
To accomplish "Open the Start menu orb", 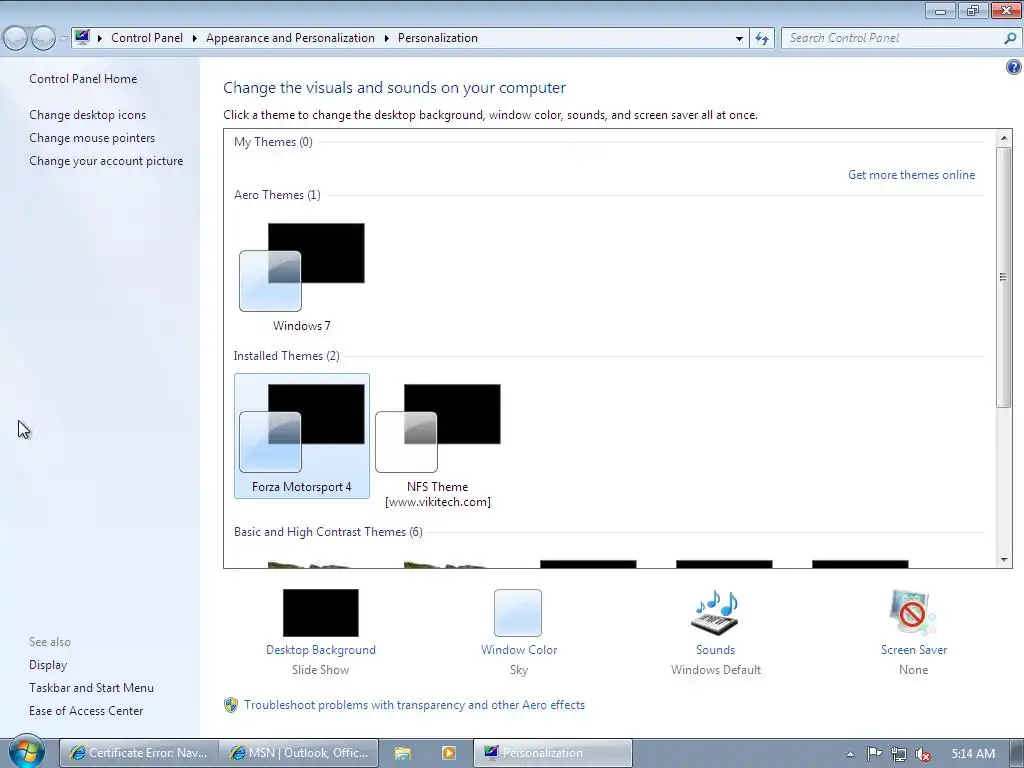I will point(26,752).
